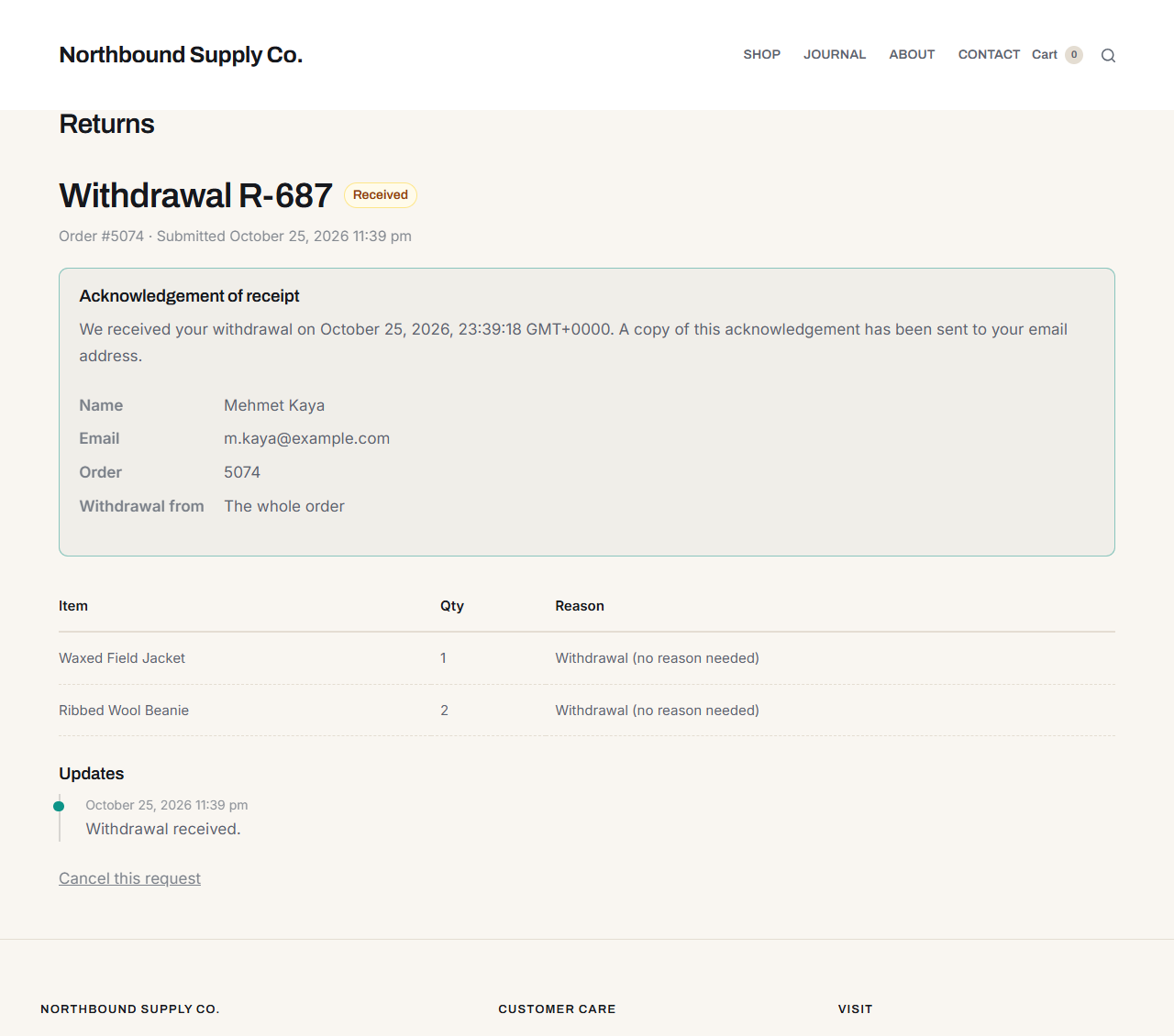
Task: Click order number 5074 value in acknowledgement
Action: pos(242,472)
